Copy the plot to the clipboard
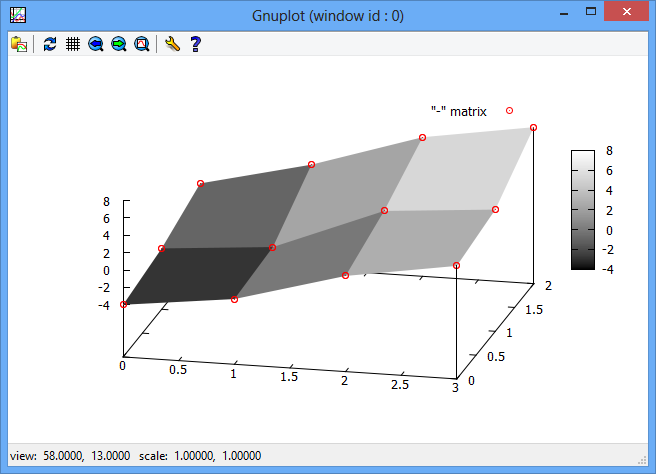 (x=19, y=44)
